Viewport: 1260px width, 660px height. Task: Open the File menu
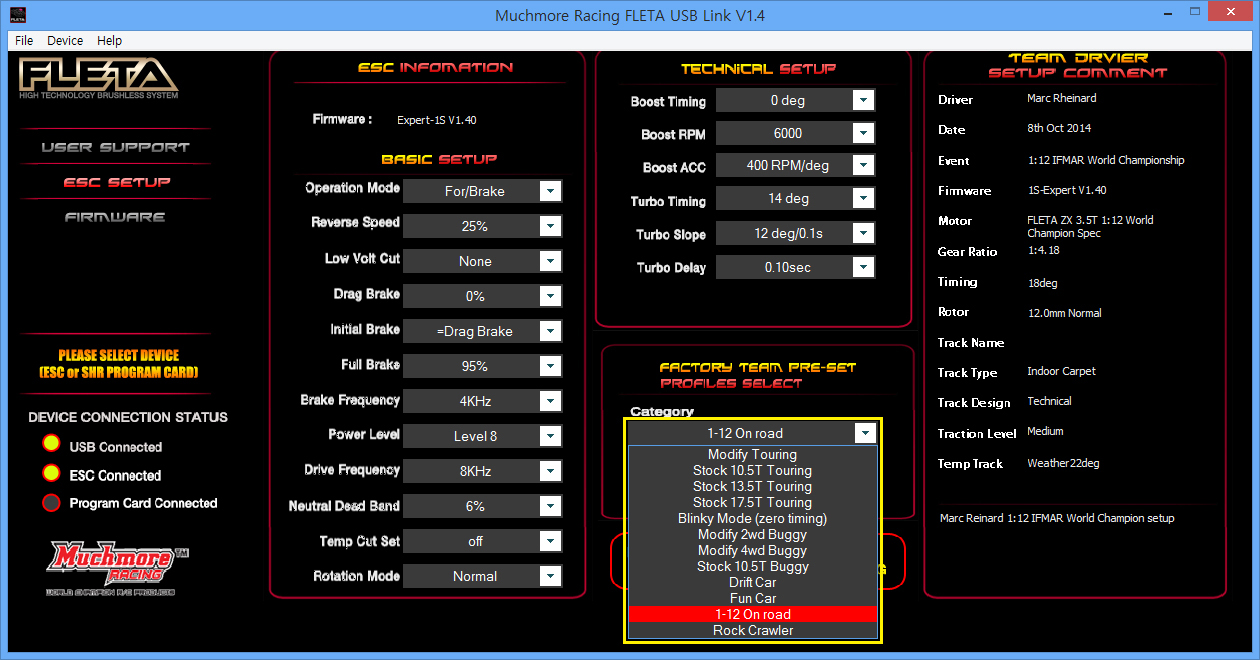click(x=24, y=40)
